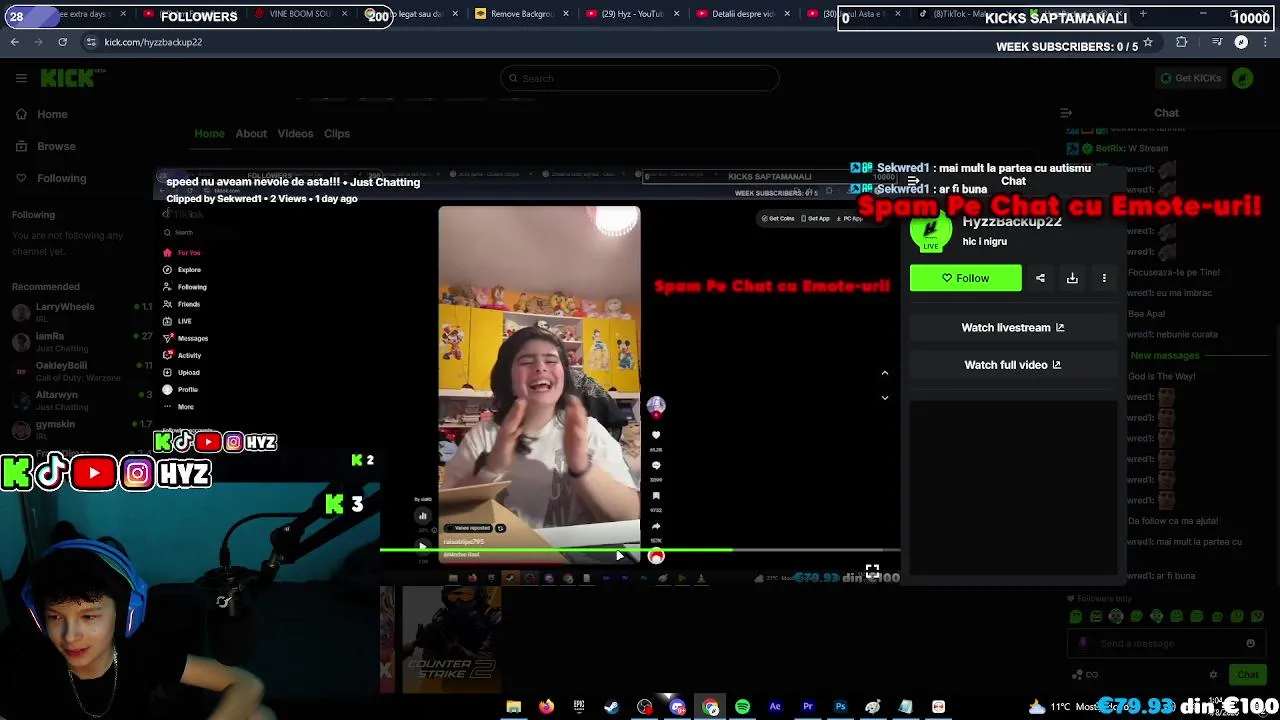Switch to the Remove Background browser tab
Image resolution: width=1280 pixels, height=720 pixels.
pyautogui.click(x=521, y=14)
